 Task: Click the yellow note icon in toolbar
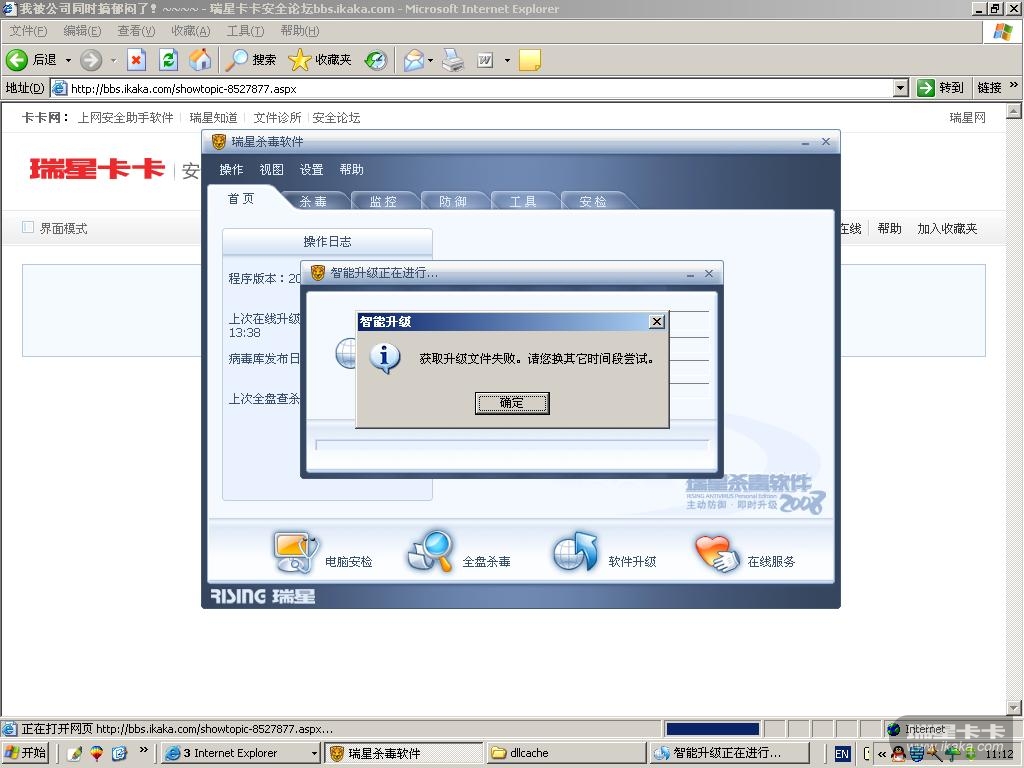tap(530, 60)
